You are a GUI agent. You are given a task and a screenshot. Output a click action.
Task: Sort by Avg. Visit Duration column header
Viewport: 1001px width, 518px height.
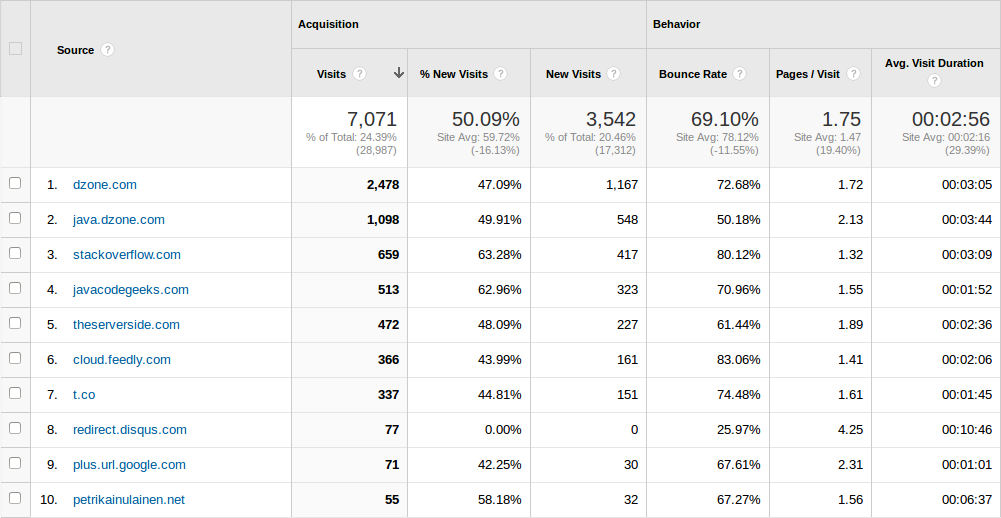coord(934,63)
